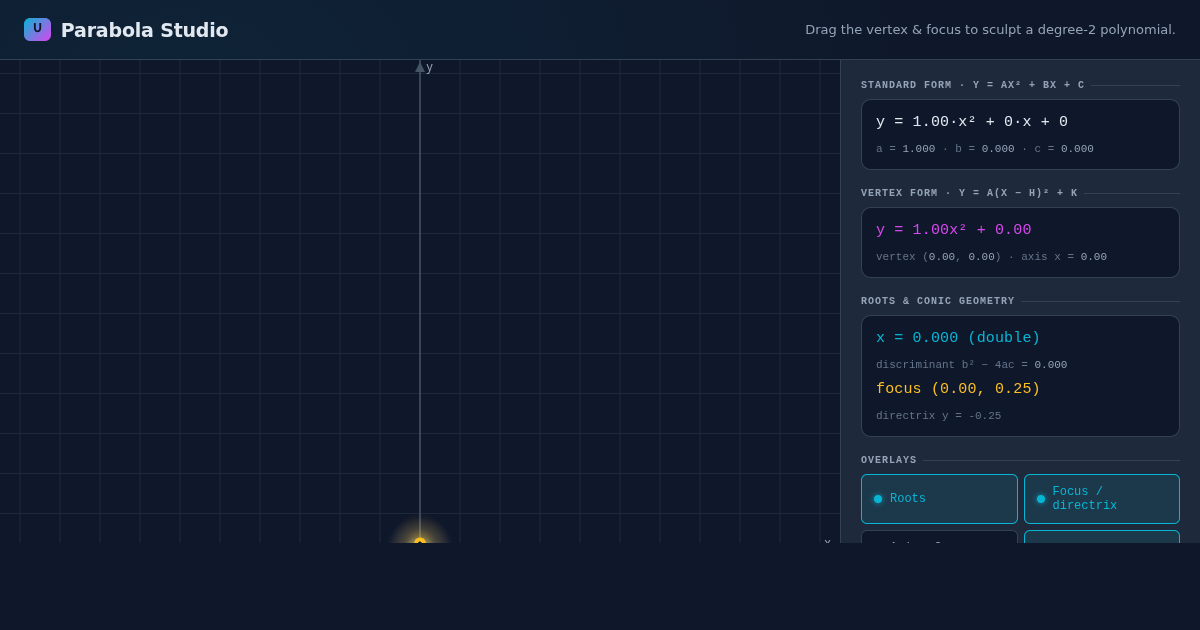Click the vertex form equation y = 1.00x² + 0.00

[953, 230]
